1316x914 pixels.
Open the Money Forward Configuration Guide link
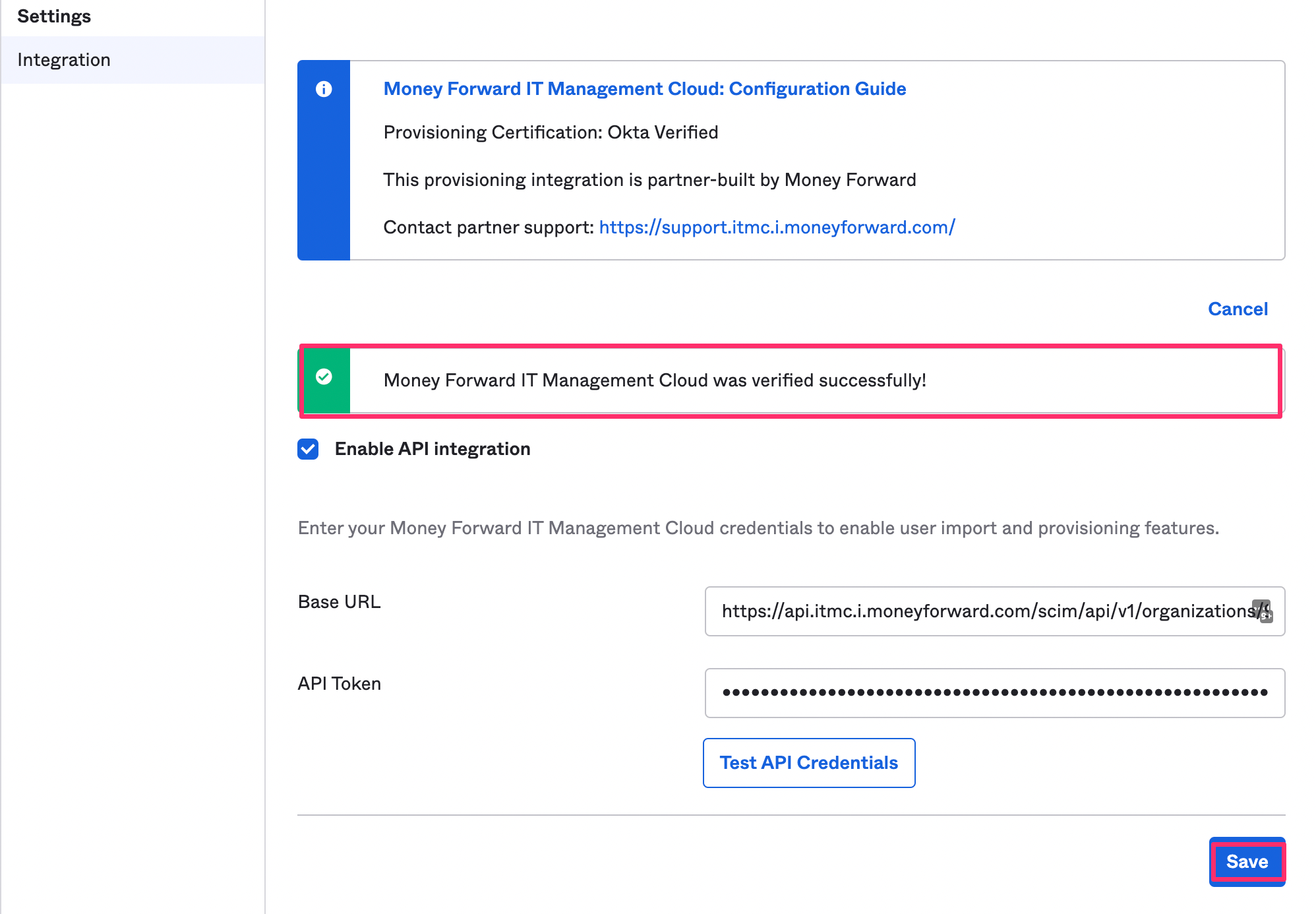click(644, 88)
